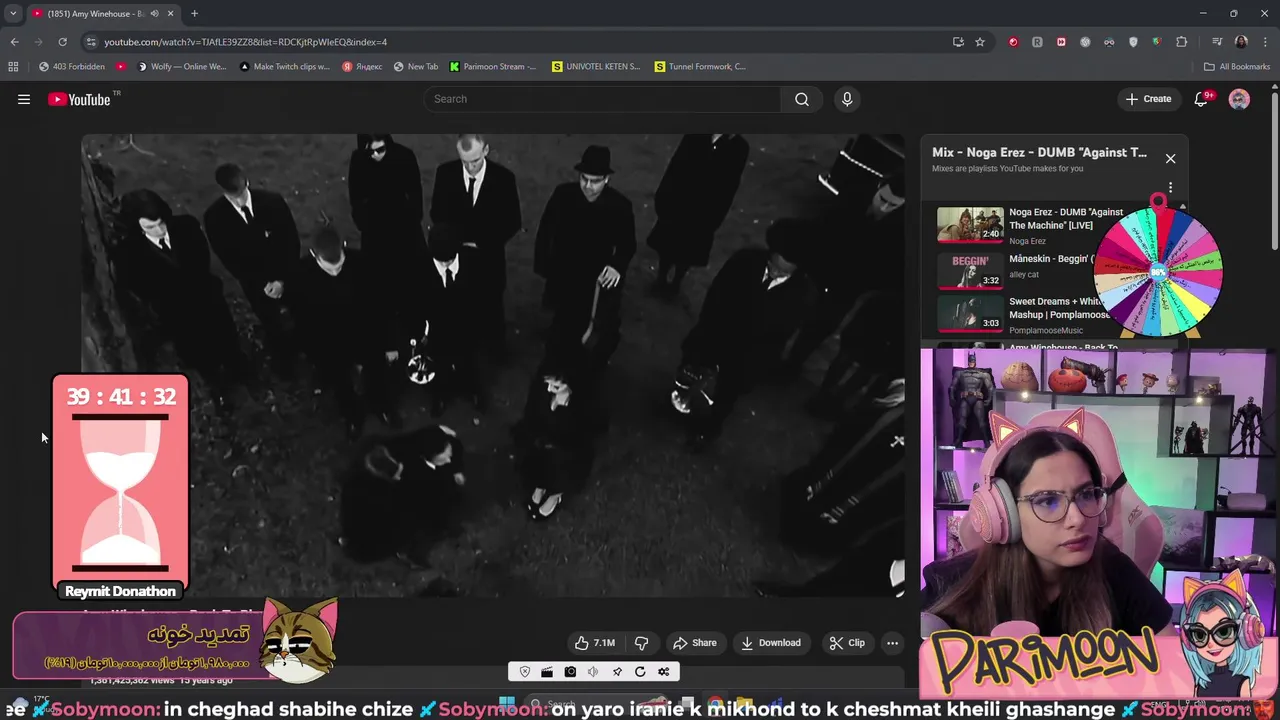Screen dimensions: 1280x720
Task: Like the video with 7.1M likes
Action: (x=594, y=643)
